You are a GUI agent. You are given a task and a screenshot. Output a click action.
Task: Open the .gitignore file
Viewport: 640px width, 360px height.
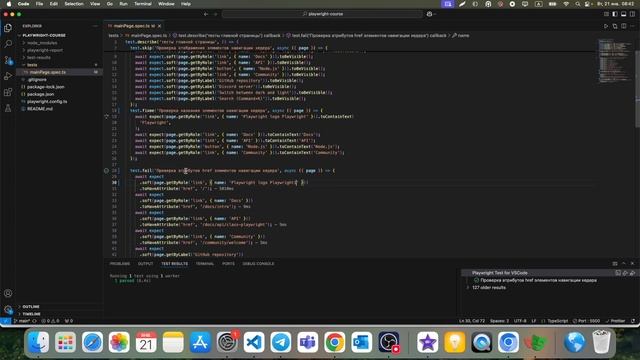click(x=37, y=80)
